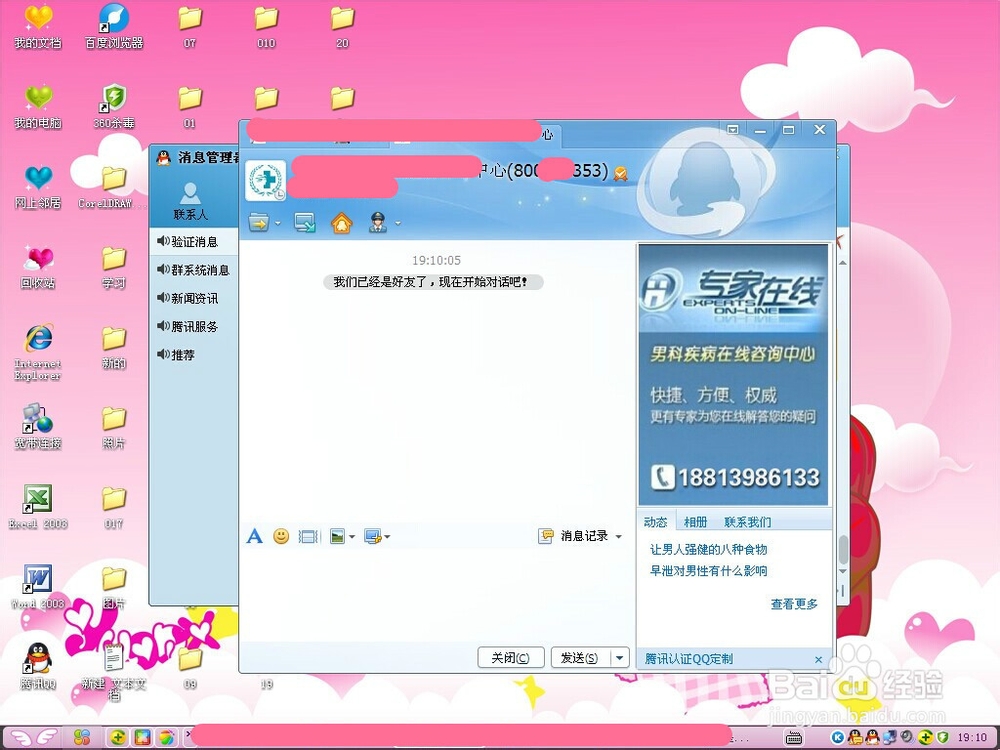Click the 360杀毒 desktop shortcut

coord(114,107)
